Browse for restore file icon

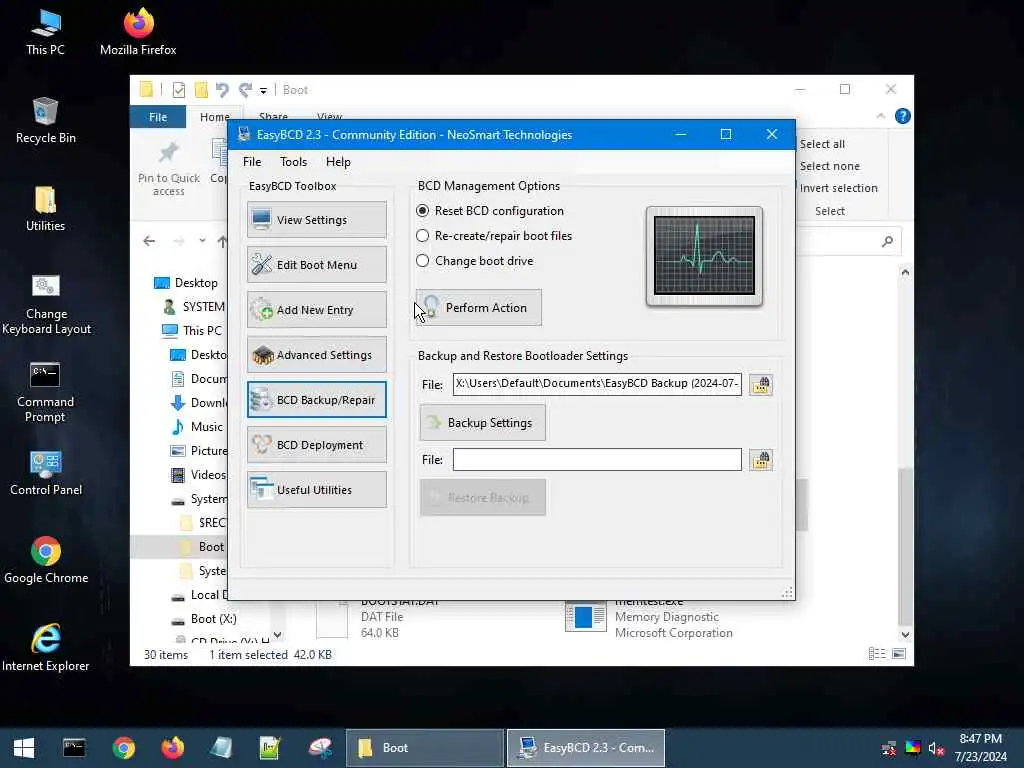point(761,460)
